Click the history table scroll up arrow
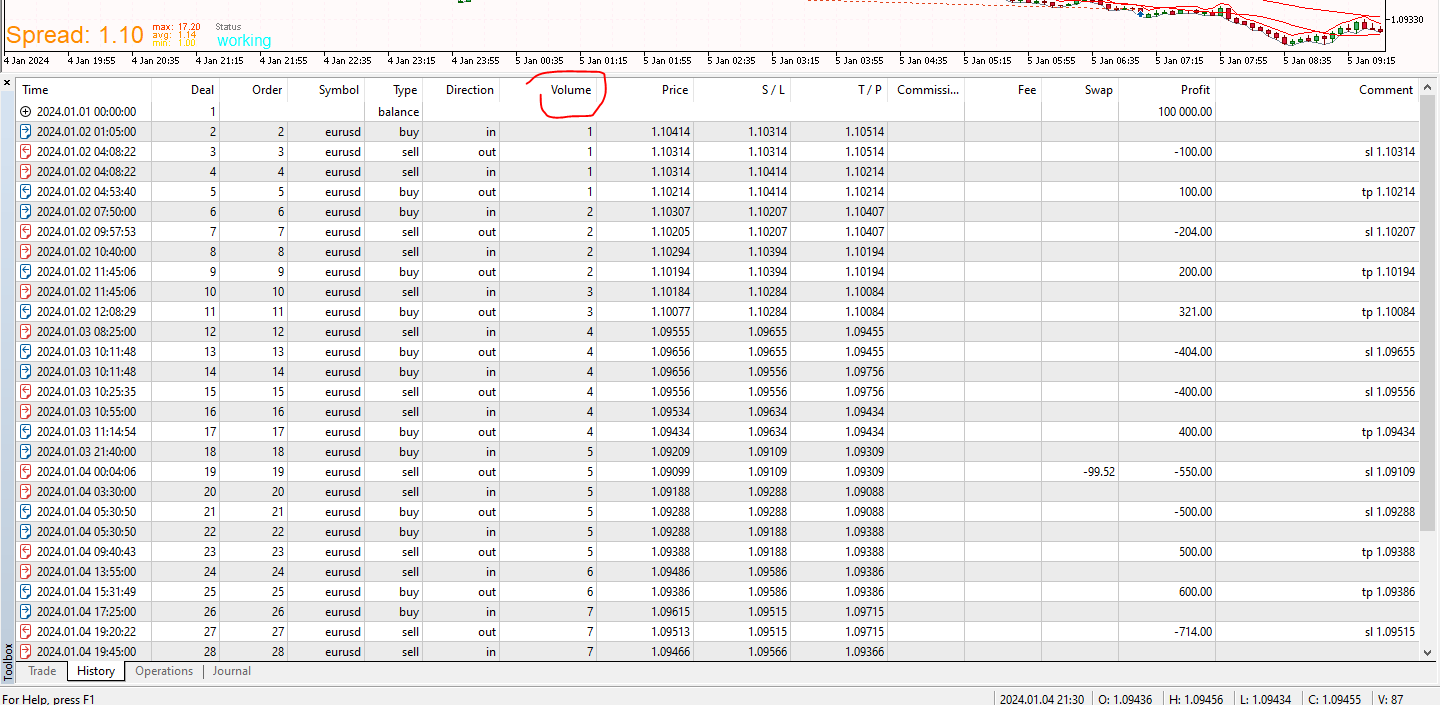 [1428, 88]
